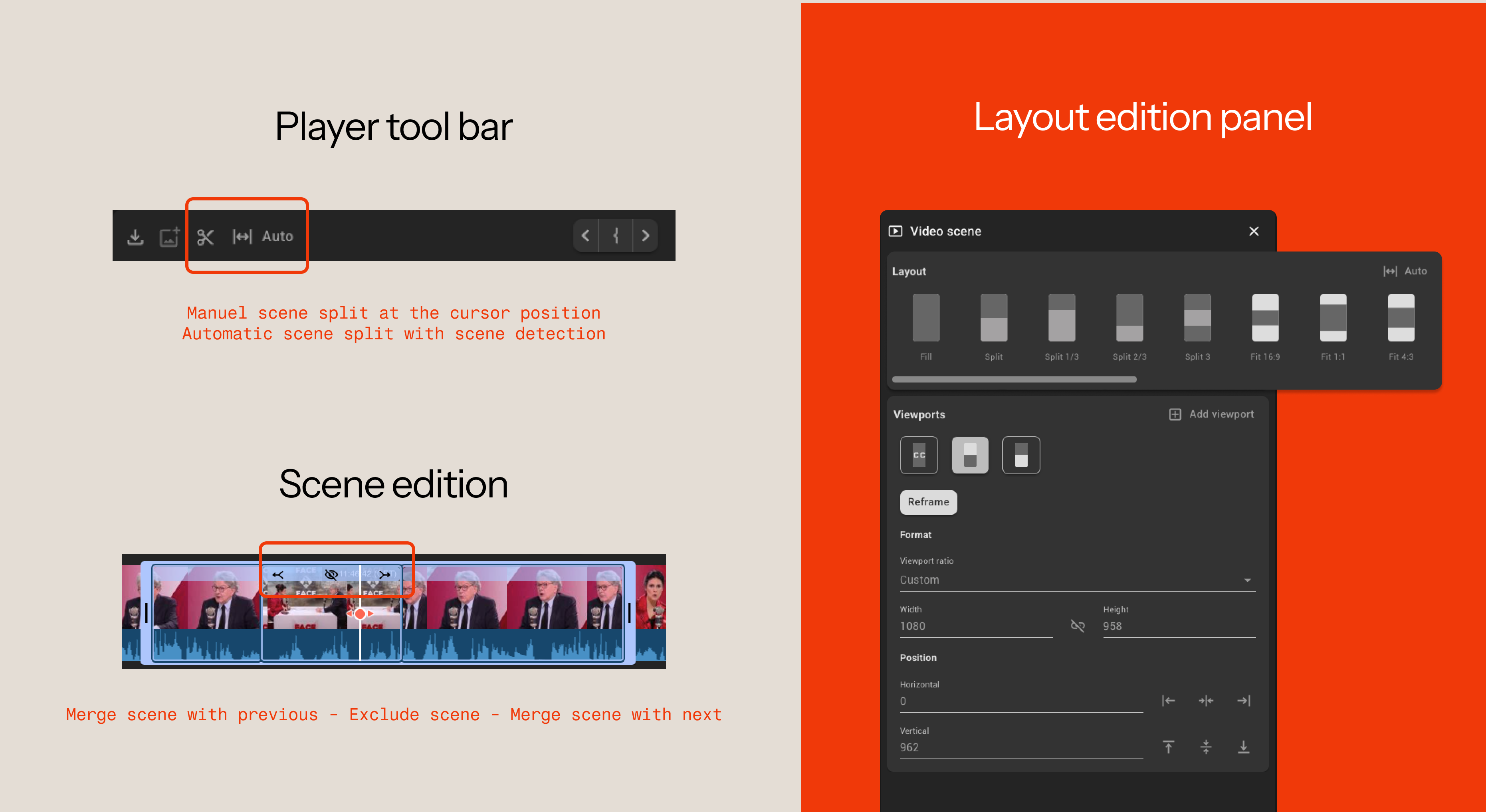Click the scissors scene split icon
Viewport: 1486px width, 812px height.
pyautogui.click(x=205, y=237)
